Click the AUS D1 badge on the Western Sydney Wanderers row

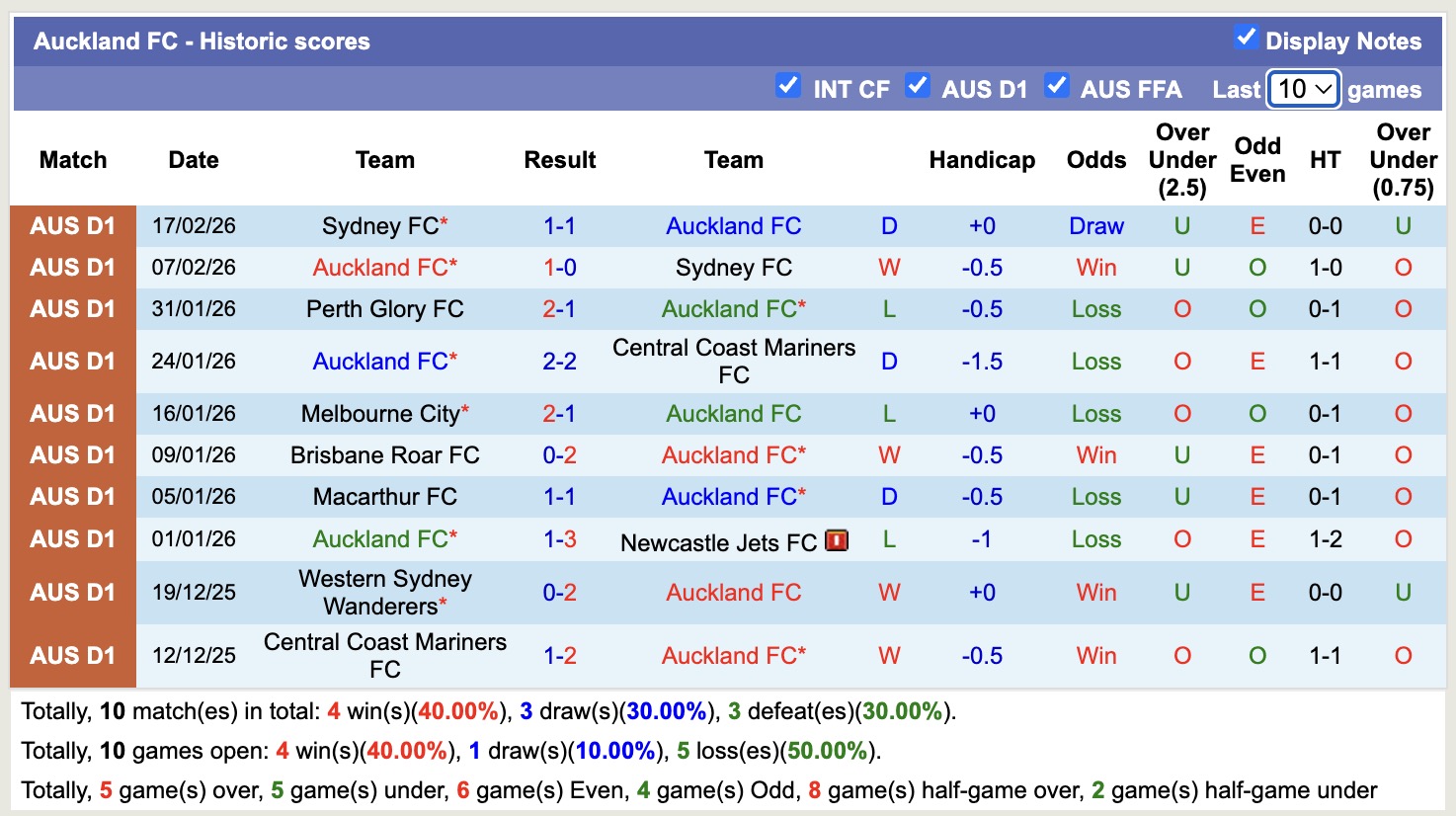point(73,592)
